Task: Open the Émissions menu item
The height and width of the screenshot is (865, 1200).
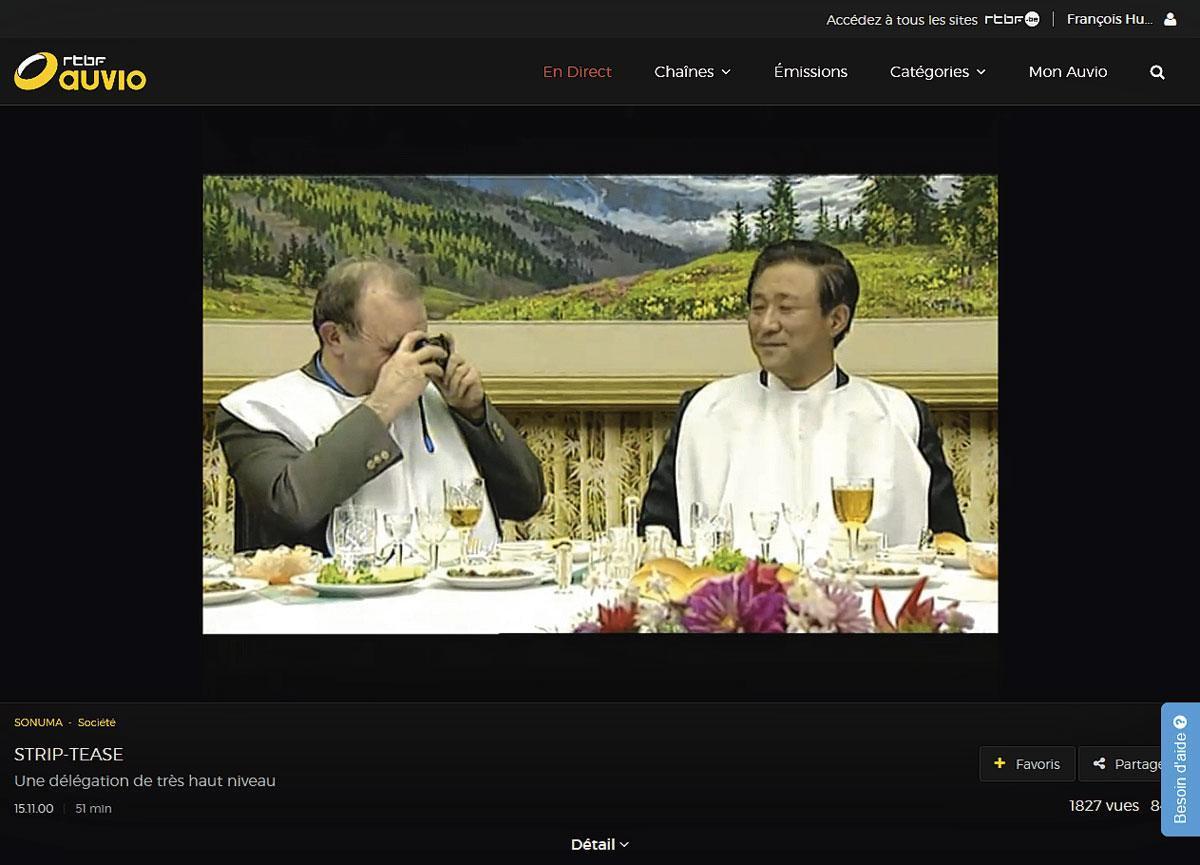Action: pos(810,72)
